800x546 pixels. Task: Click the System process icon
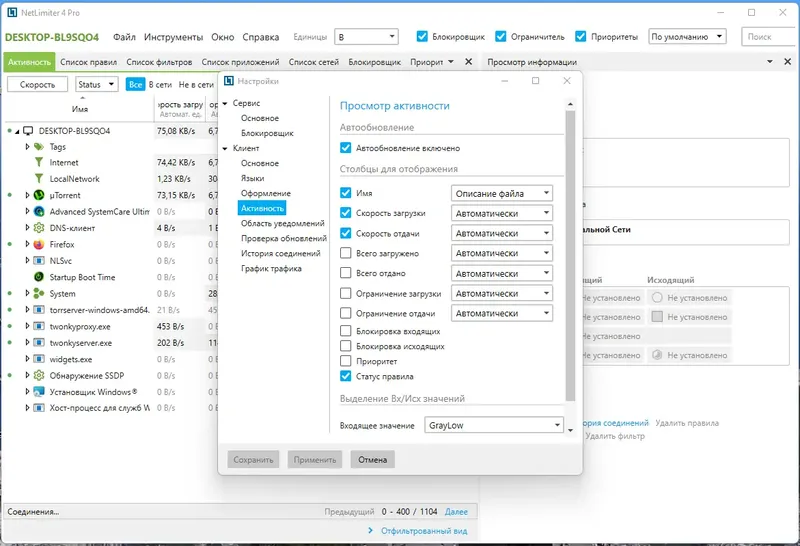39,293
